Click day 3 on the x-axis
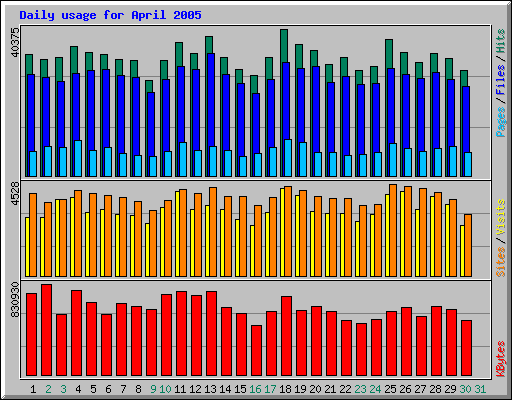Image resolution: width=512 pixels, height=400 pixels. 63,389
